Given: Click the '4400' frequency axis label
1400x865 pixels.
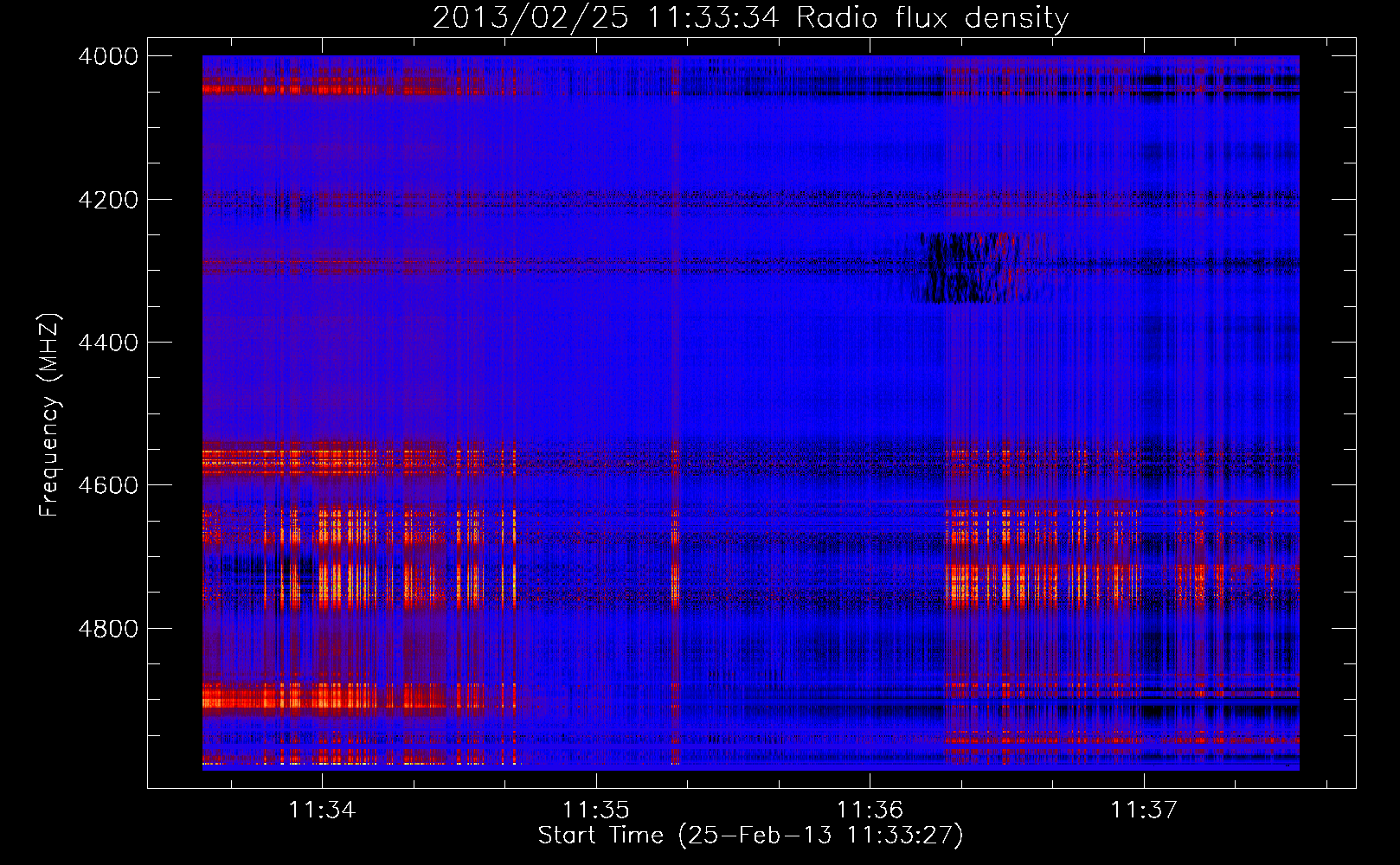Looking at the screenshot, I should pos(108,343).
